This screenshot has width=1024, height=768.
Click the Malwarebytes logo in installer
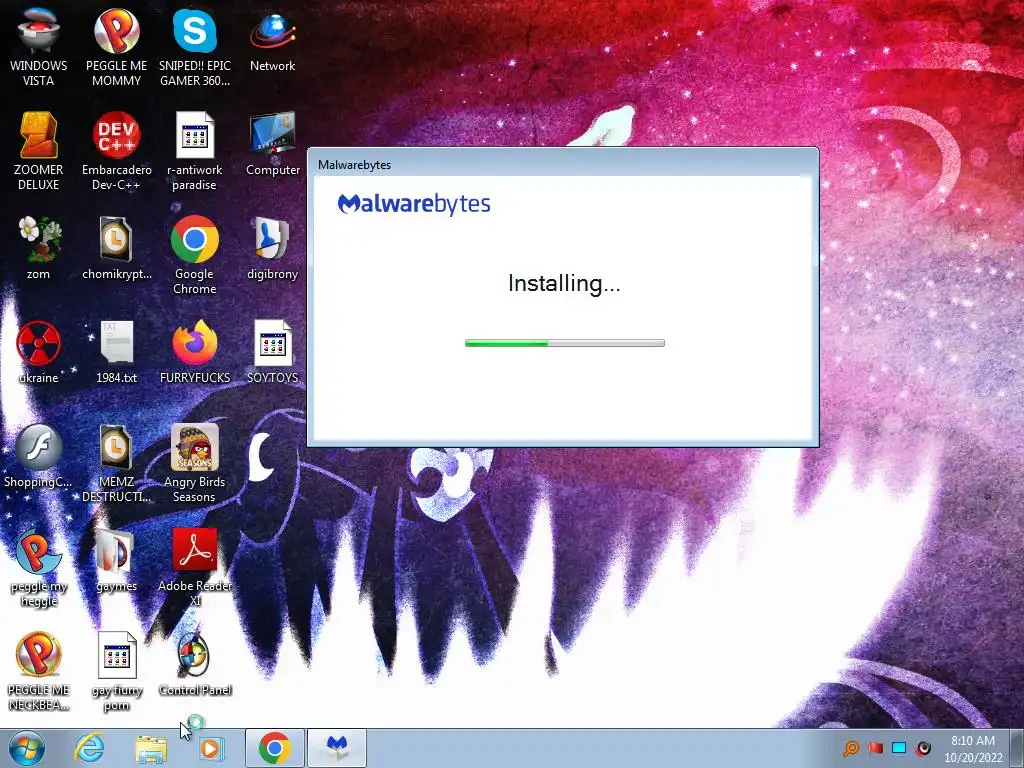pyautogui.click(x=413, y=204)
